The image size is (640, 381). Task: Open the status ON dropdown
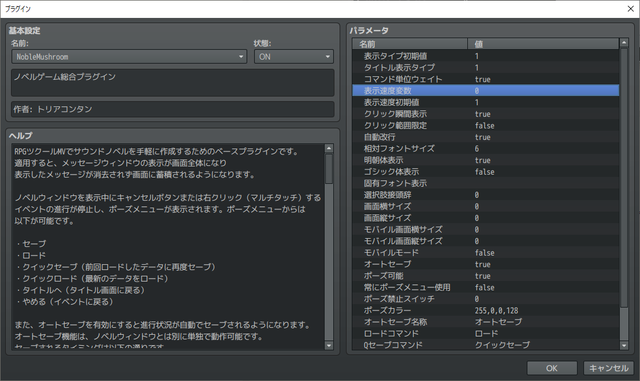click(x=294, y=56)
